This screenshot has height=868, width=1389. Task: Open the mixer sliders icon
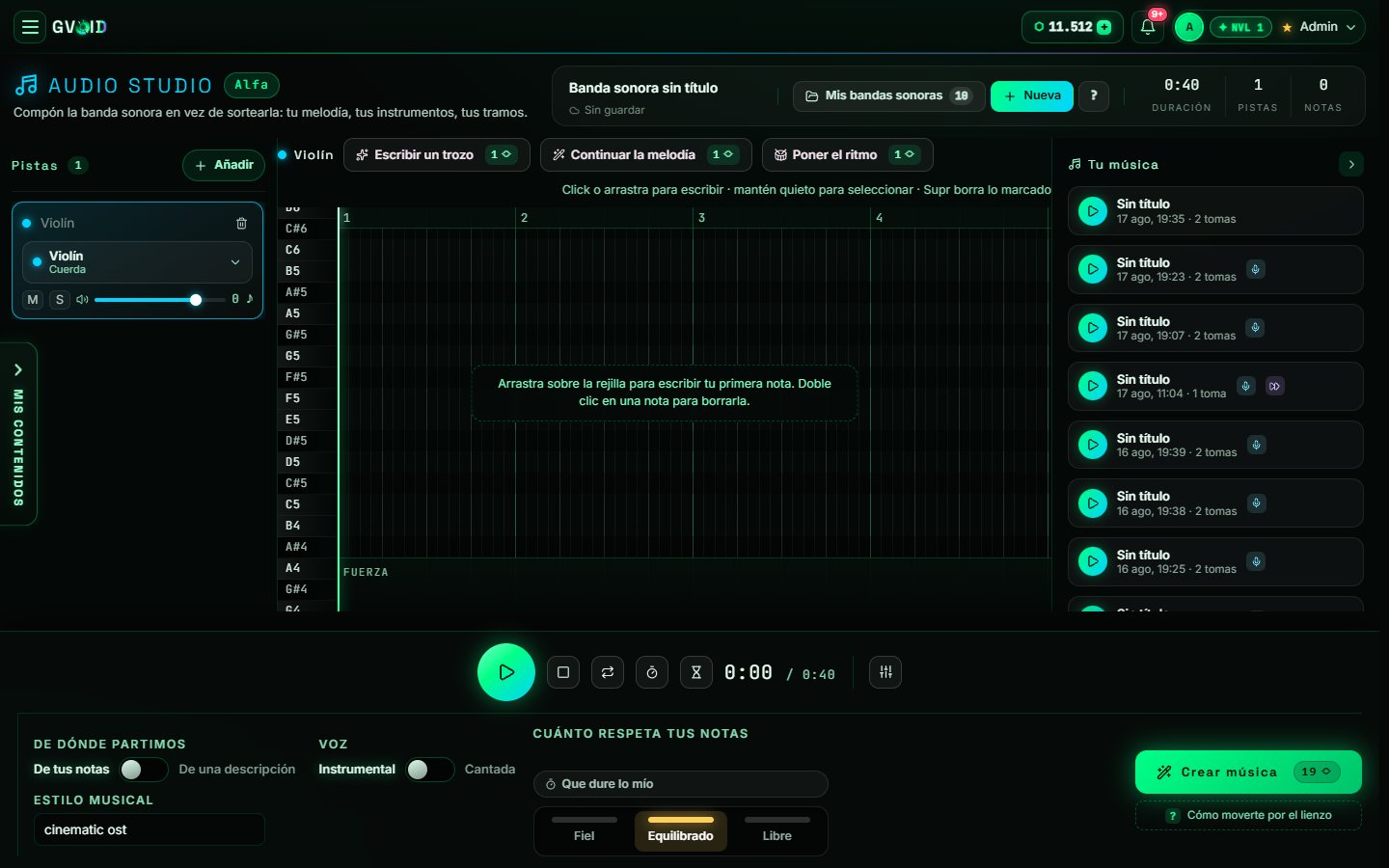[885, 672]
